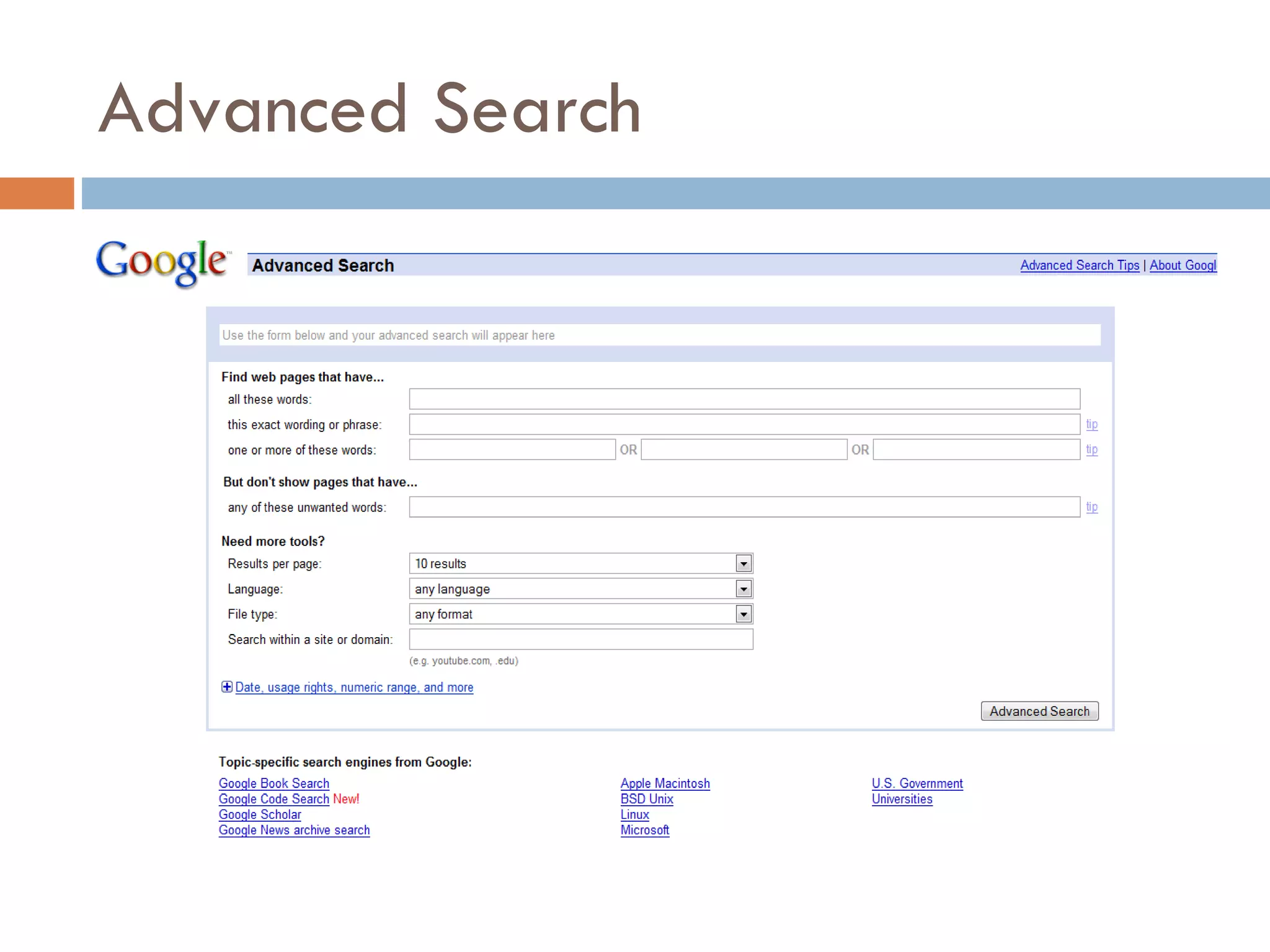Image resolution: width=1270 pixels, height=952 pixels.
Task: Open About Google link
Action: (1183, 265)
